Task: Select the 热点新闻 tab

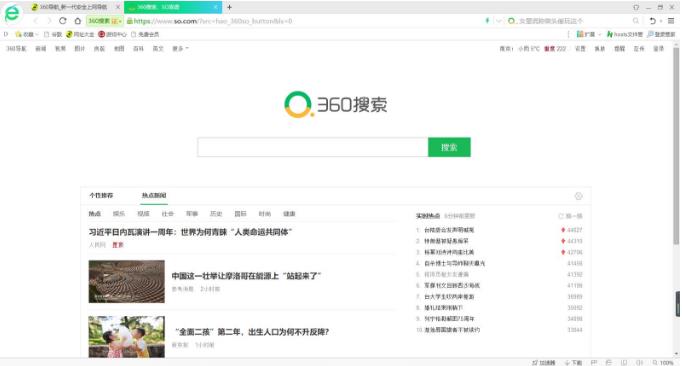Action: tap(154, 195)
